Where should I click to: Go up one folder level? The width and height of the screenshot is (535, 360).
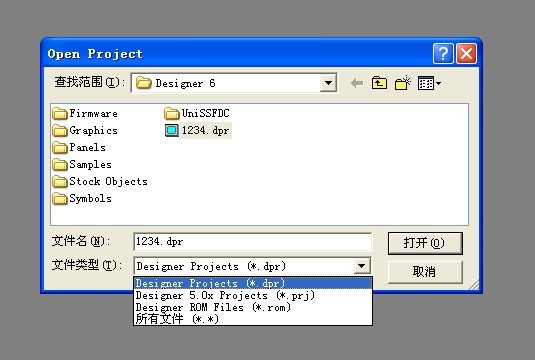point(379,83)
